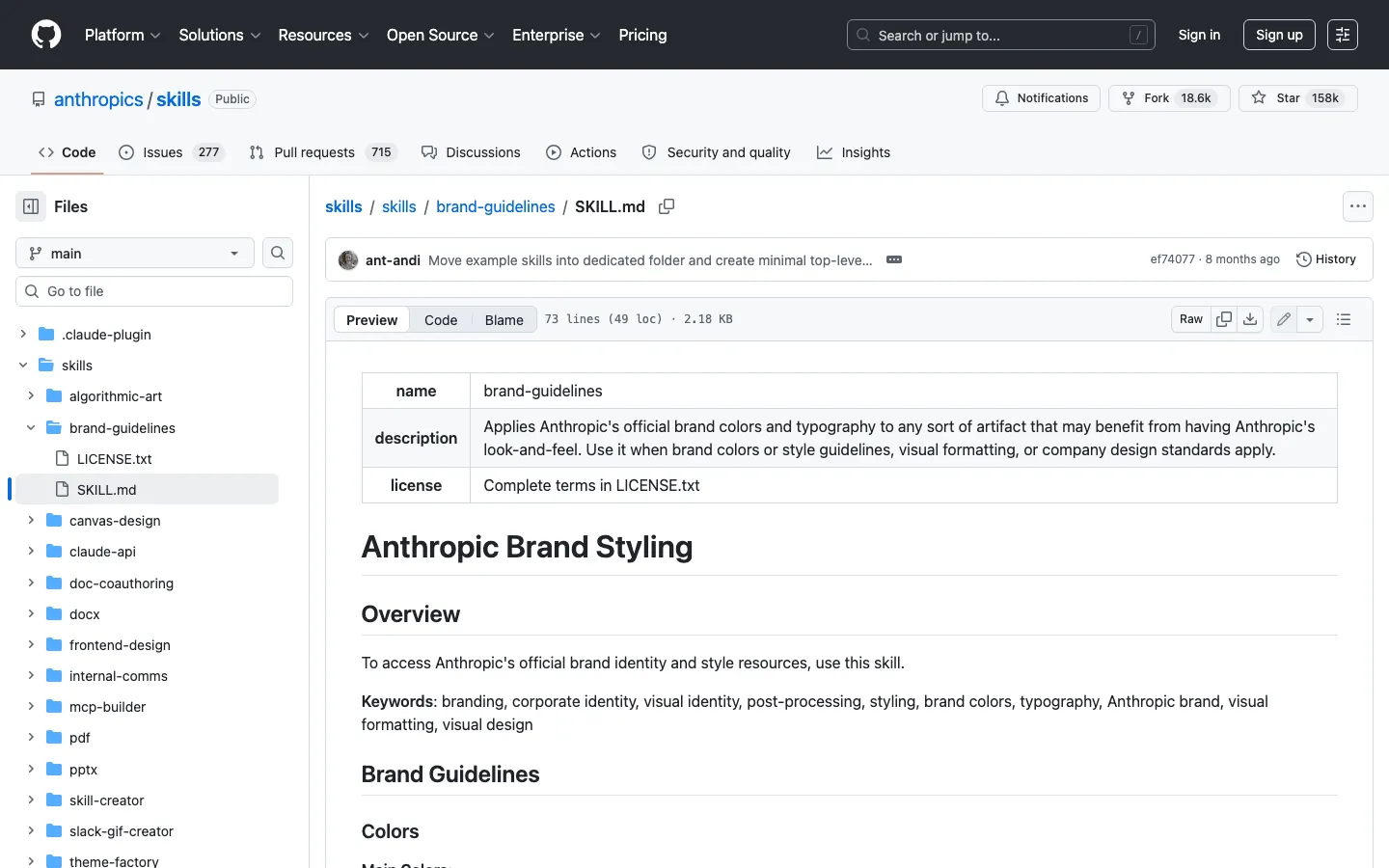Screen dimensions: 1389x868
Task: Open the Issues tab
Action: [171, 152]
